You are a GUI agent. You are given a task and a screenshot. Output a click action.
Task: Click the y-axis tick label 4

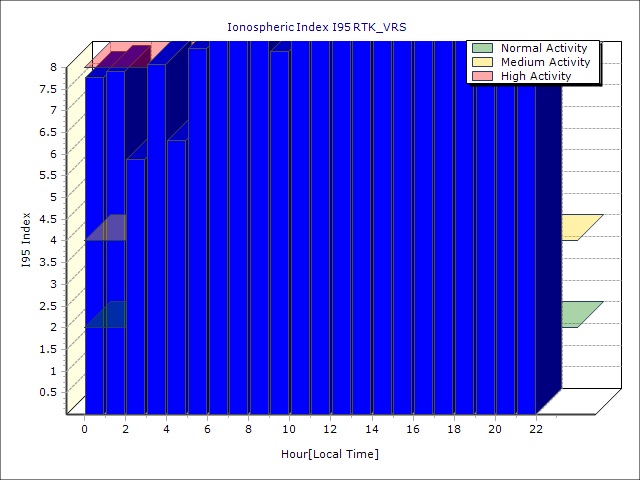point(54,240)
